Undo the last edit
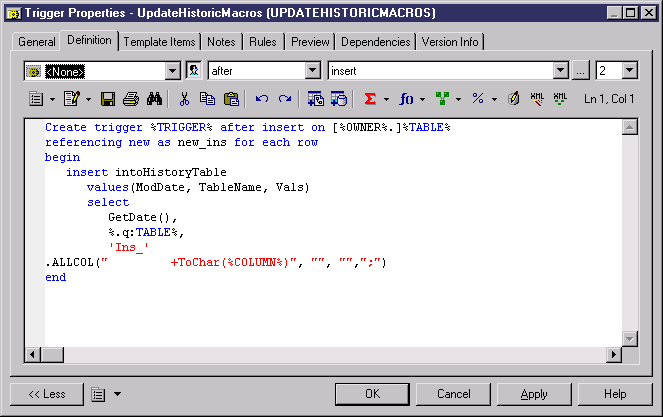Screen dimensions: 663x417 (x=262, y=99)
